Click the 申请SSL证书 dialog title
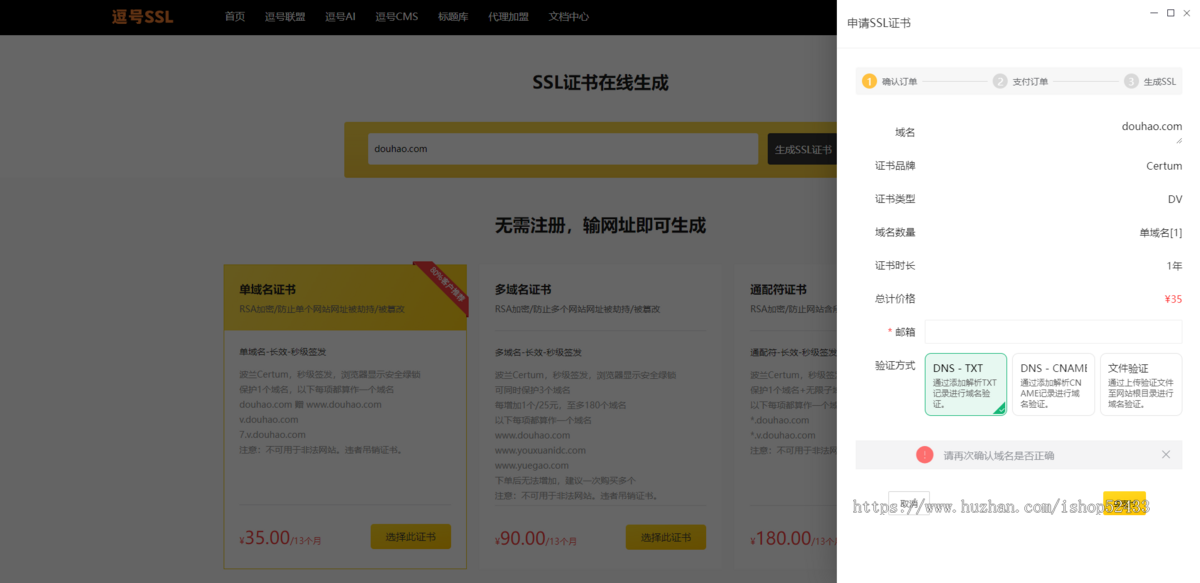1200x583 pixels. point(879,23)
